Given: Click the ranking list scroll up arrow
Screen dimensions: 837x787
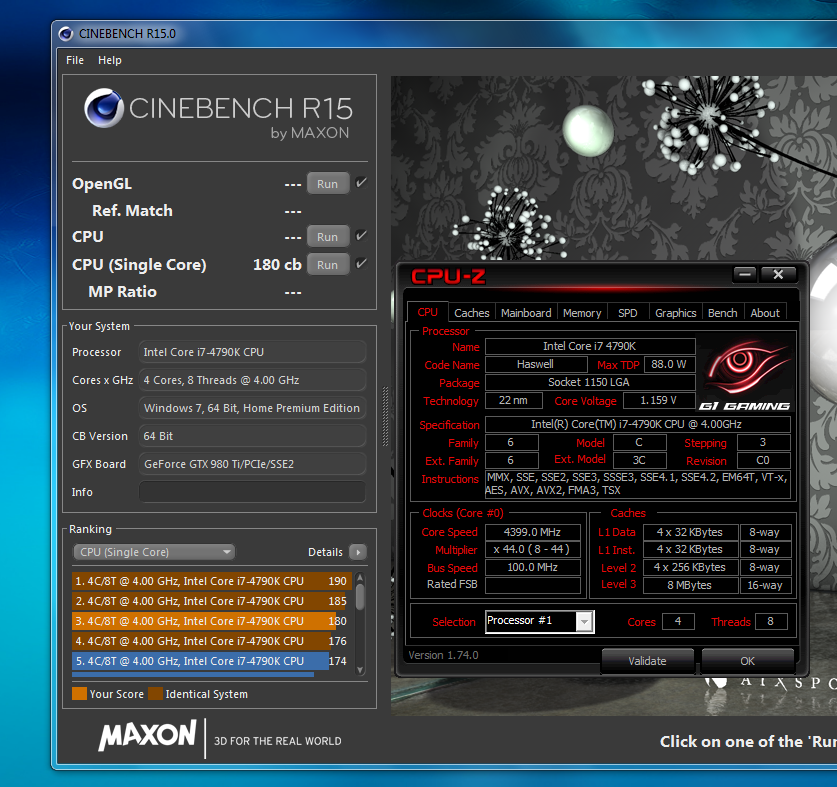Looking at the screenshot, I should pos(360,578).
